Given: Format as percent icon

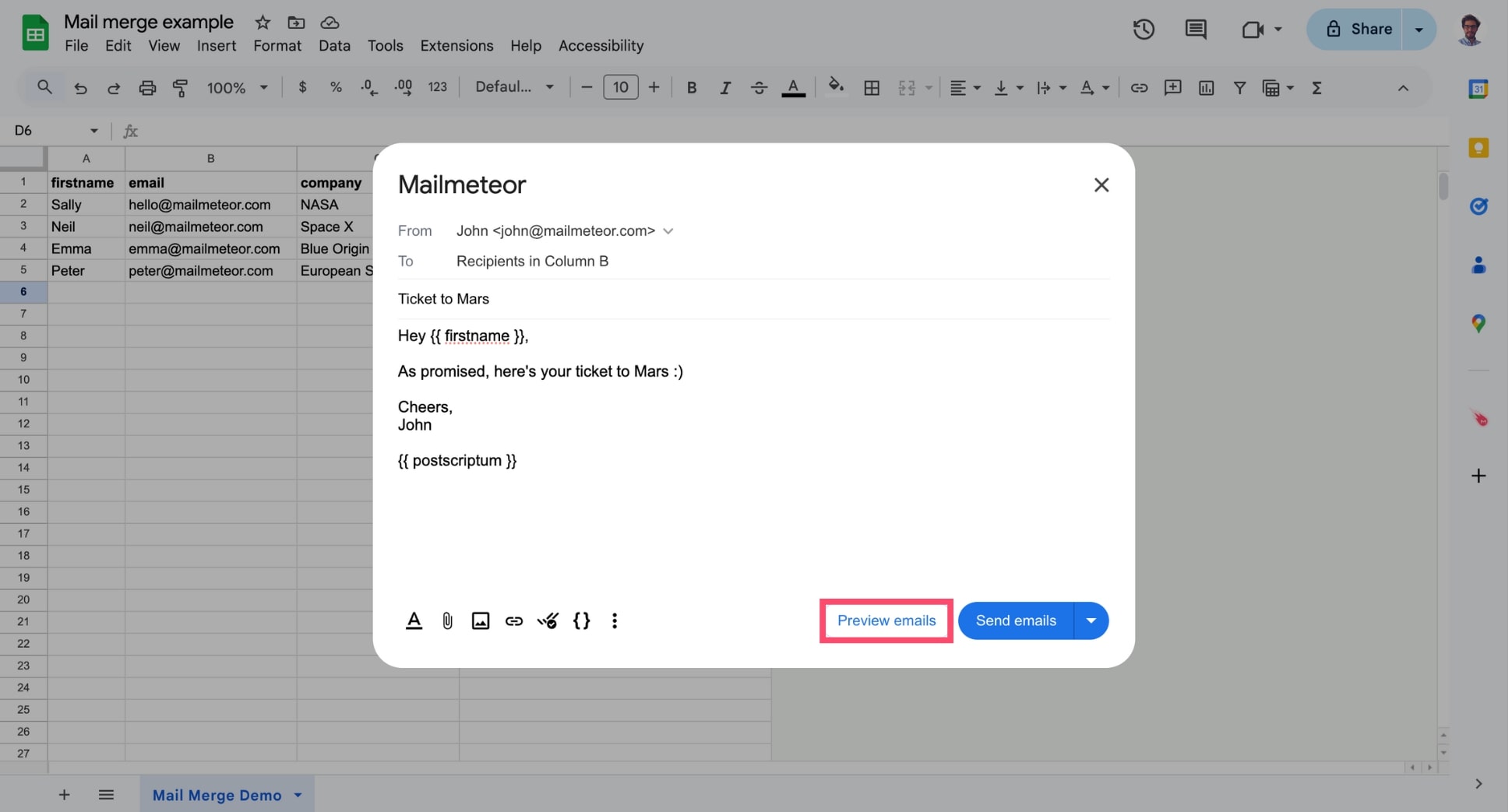Looking at the screenshot, I should (336, 87).
